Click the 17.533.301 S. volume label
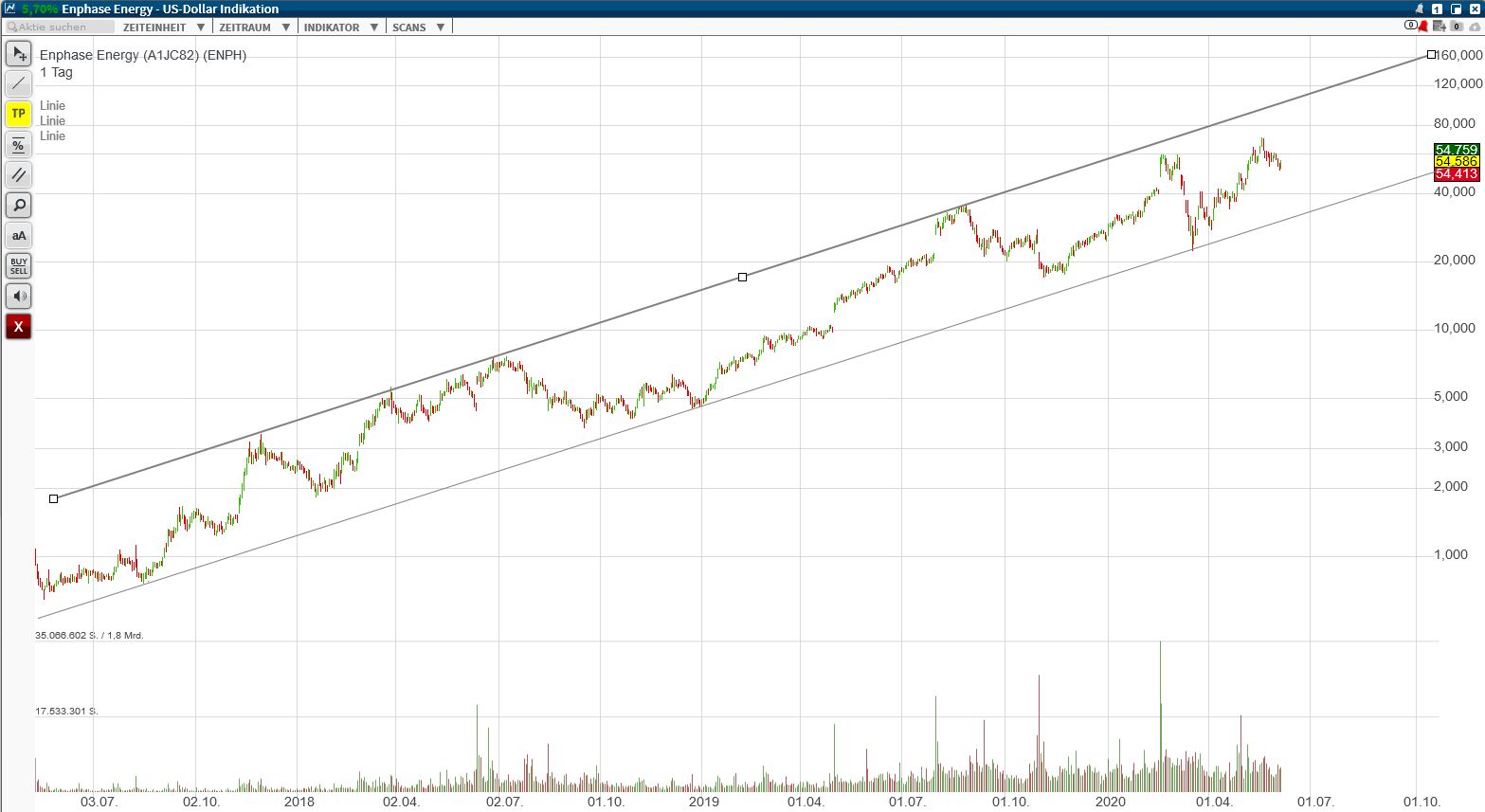 tap(67, 711)
